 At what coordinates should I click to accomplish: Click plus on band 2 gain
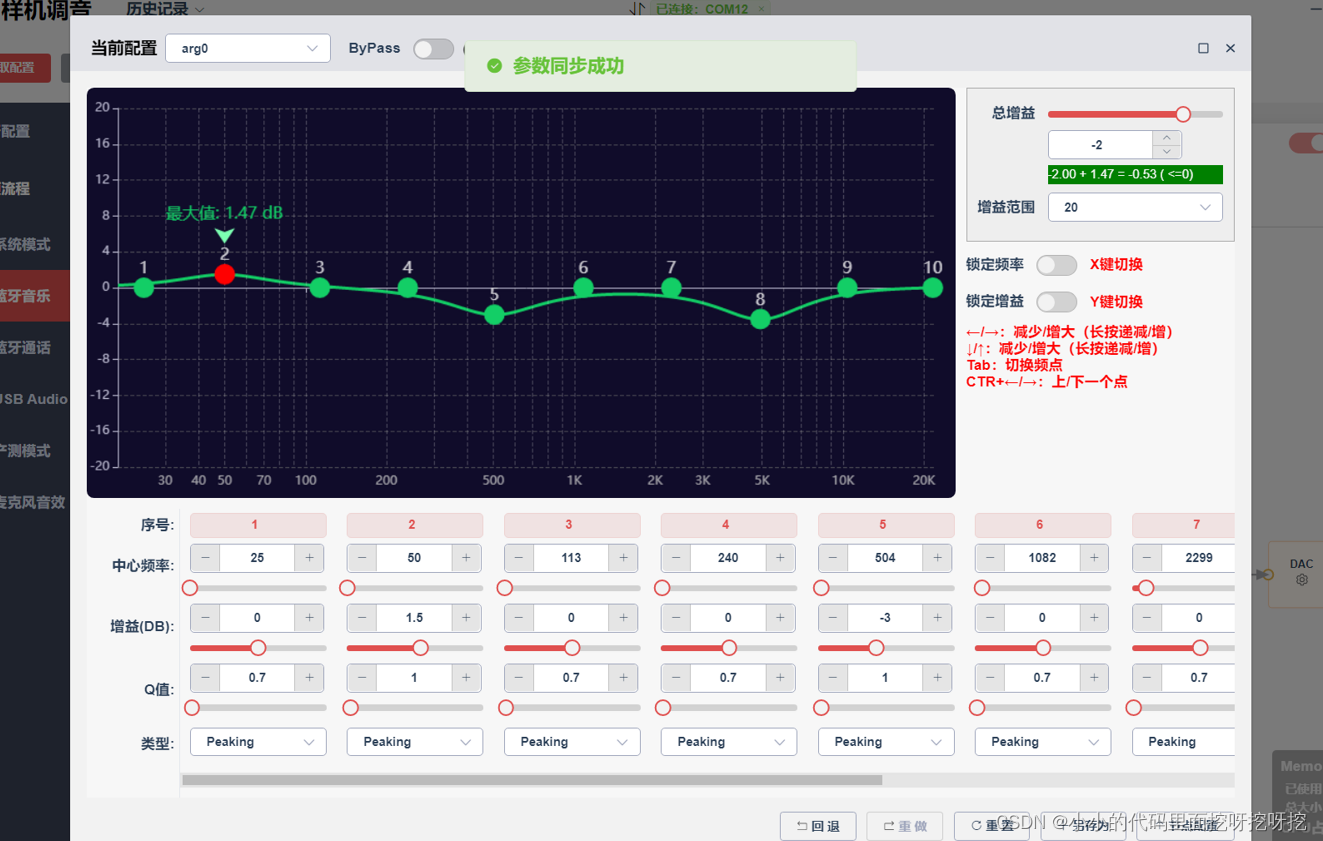pos(467,618)
